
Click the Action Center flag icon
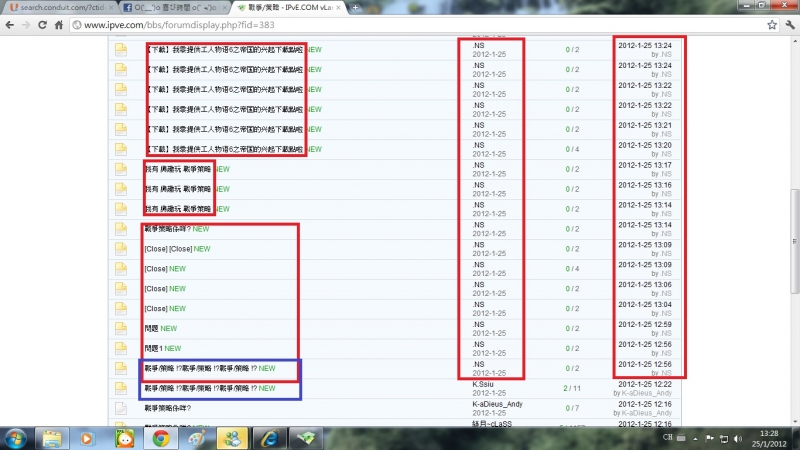coord(710,439)
